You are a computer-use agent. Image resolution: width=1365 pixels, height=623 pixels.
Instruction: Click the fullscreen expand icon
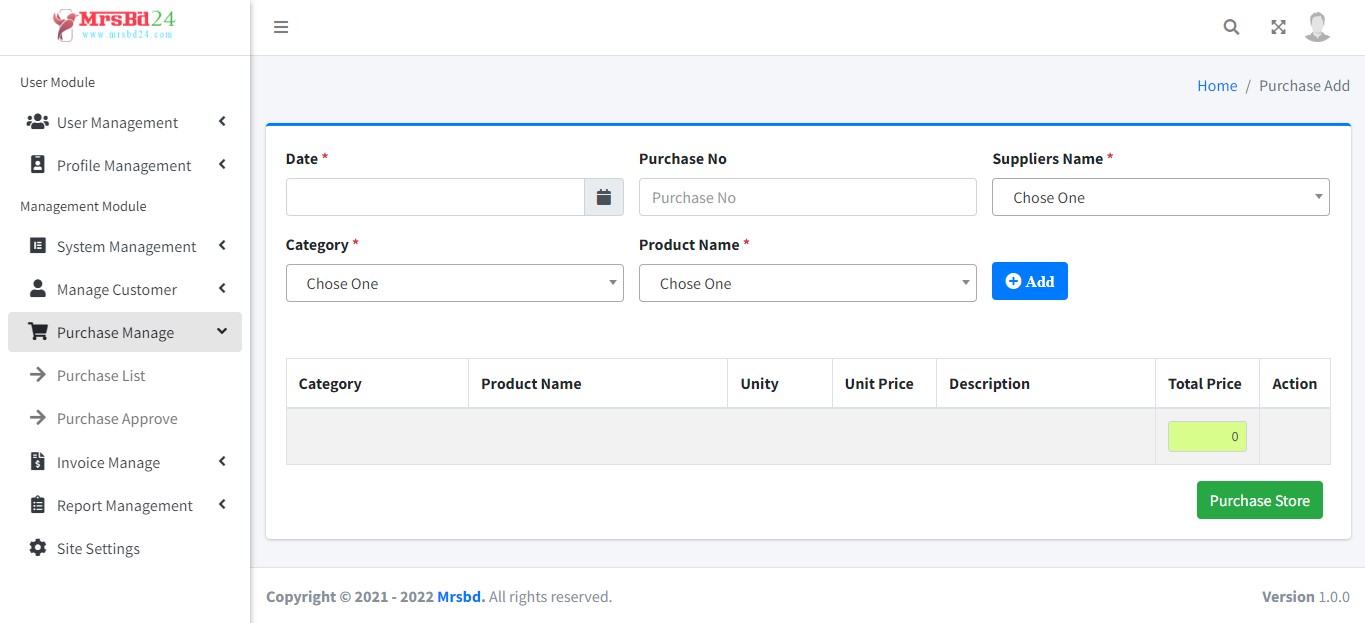click(x=1278, y=27)
